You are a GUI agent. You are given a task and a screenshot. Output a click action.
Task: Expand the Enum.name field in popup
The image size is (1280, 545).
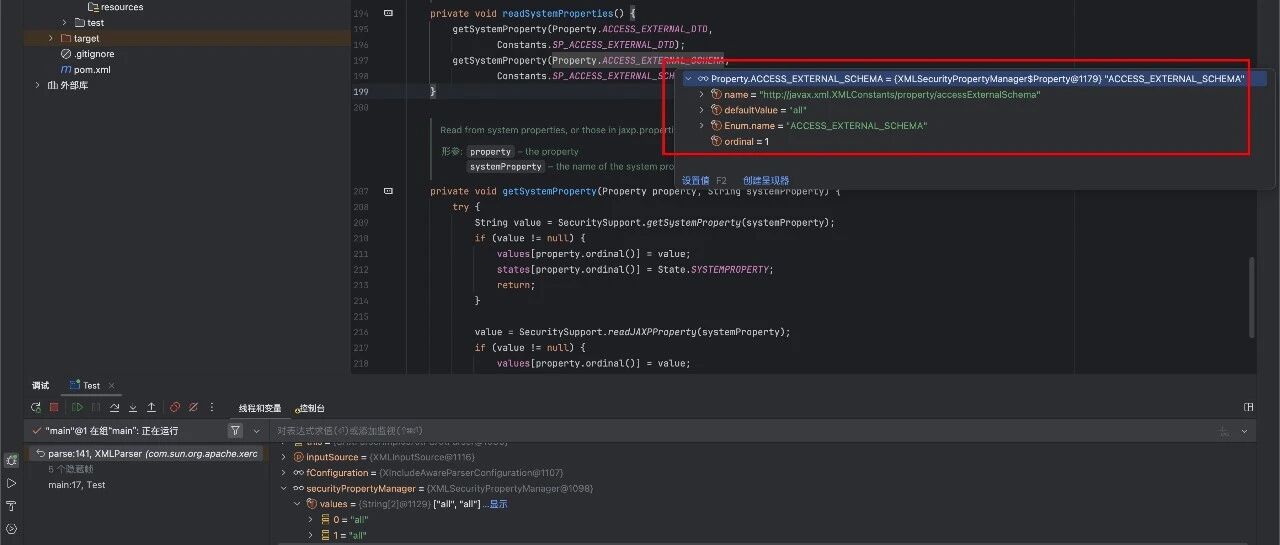coord(701,126)
